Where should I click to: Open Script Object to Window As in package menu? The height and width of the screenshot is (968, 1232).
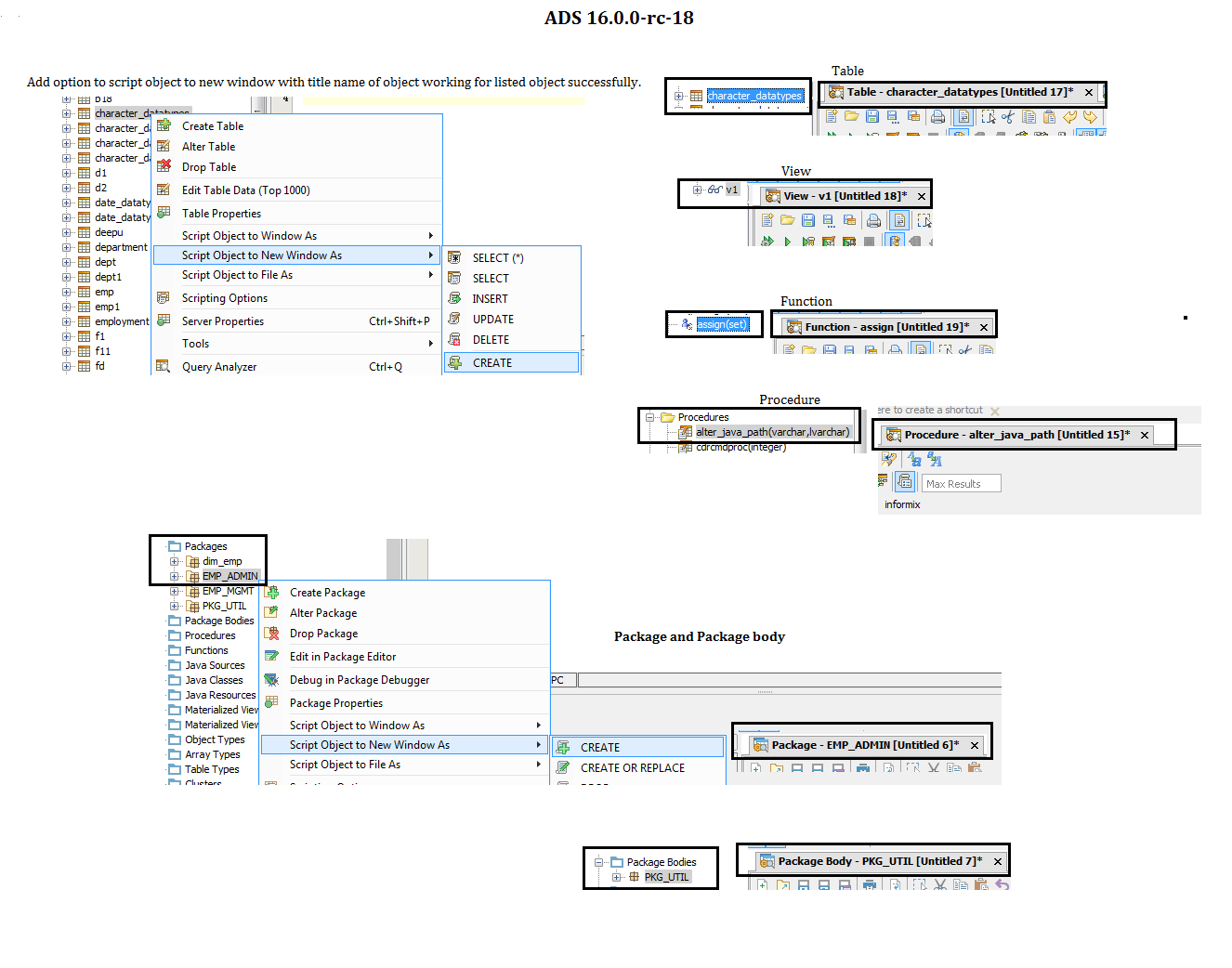(405, 725)
